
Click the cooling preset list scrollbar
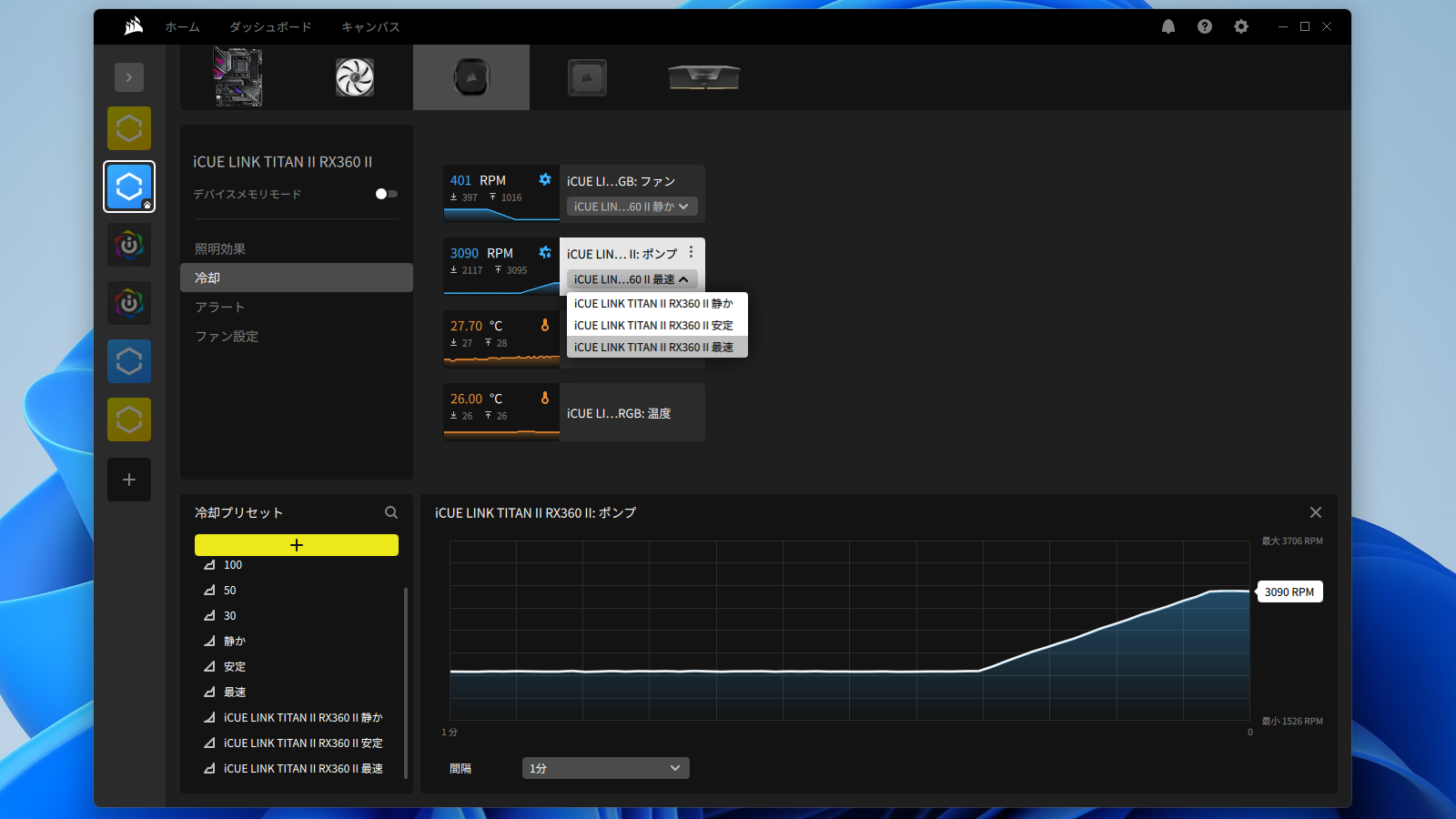[406, 682]
